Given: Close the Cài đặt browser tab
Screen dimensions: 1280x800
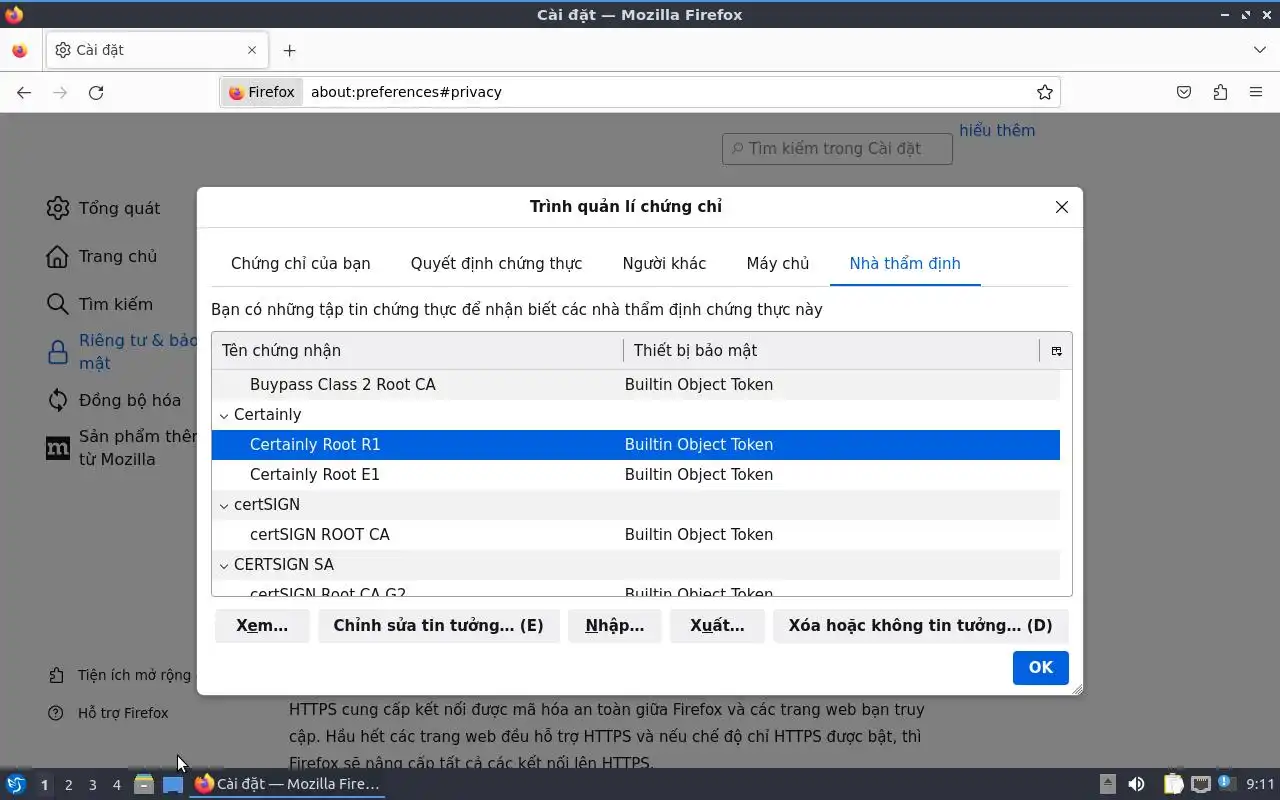Looking at the screenshot, I should 252,50.
